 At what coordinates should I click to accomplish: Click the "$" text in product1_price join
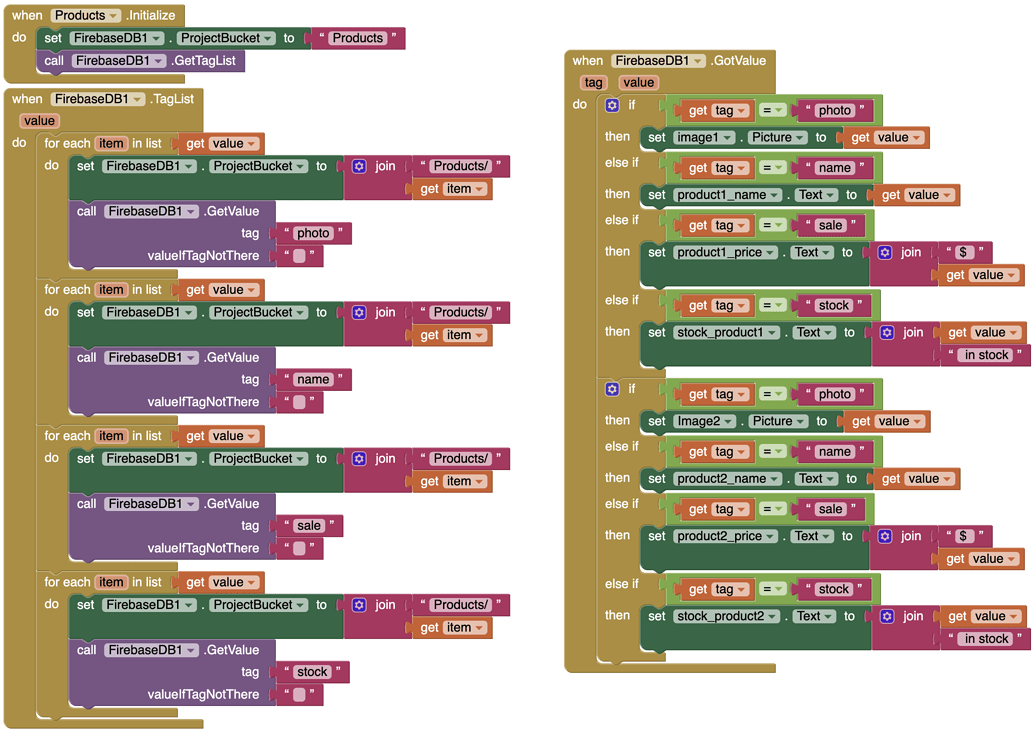point(964,253)
